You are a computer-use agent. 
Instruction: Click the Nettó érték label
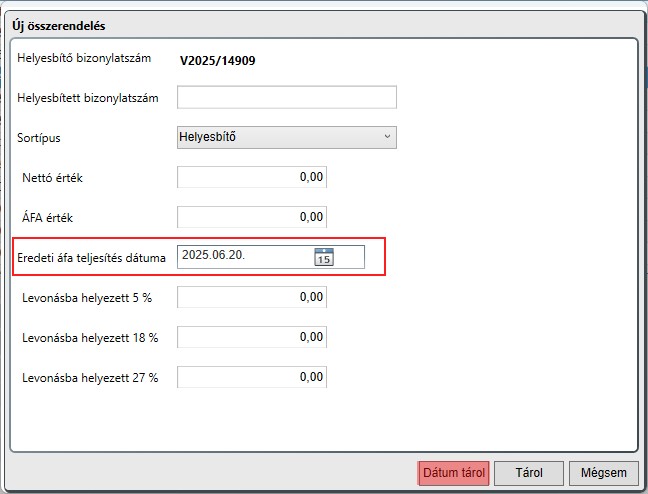[x=52, y=178]
